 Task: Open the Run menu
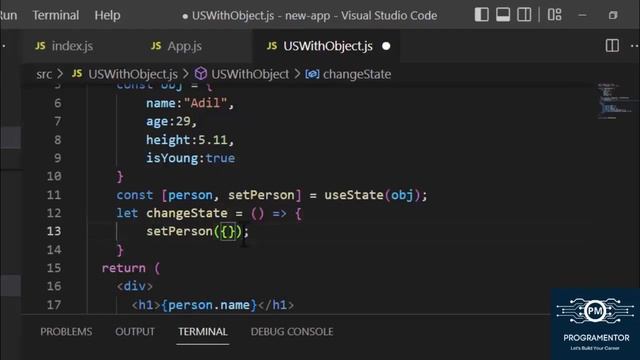click(8, 16)
